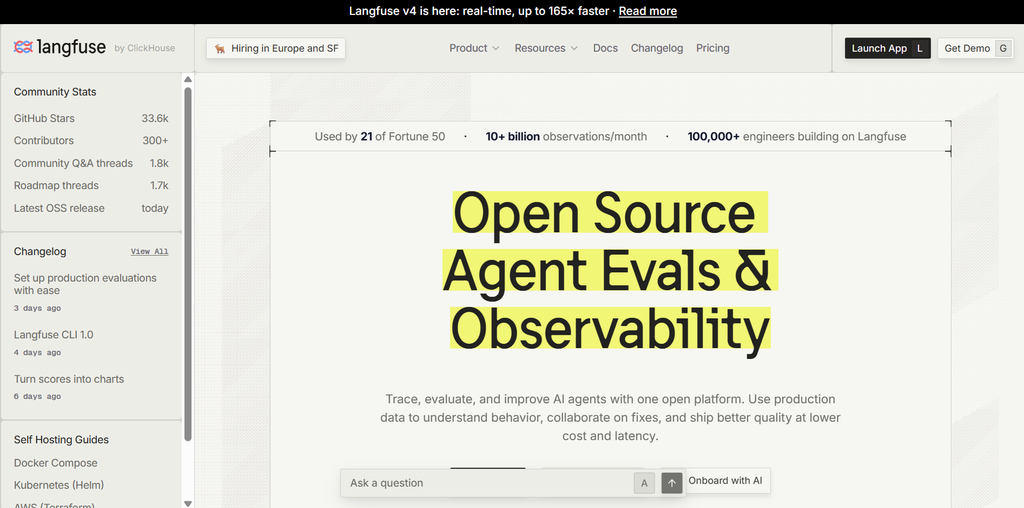The width and height of the screenshot is (1024, 508).
Task: Click View All next to Changelog
Action: coord(150,251)
